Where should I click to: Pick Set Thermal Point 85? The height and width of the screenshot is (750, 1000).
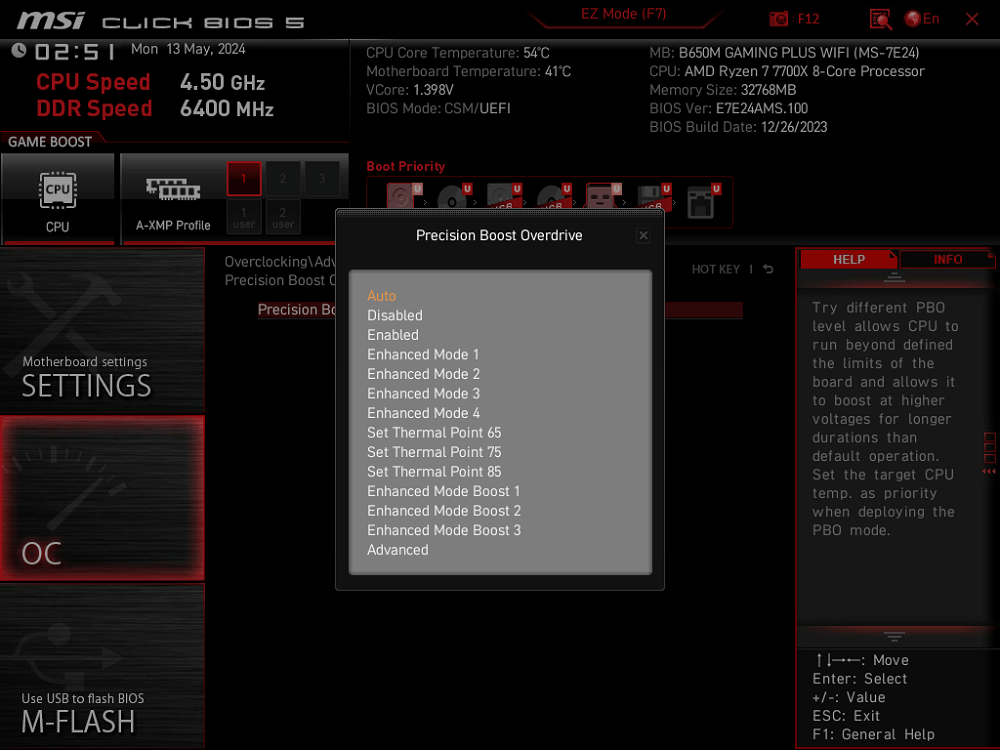434,472
